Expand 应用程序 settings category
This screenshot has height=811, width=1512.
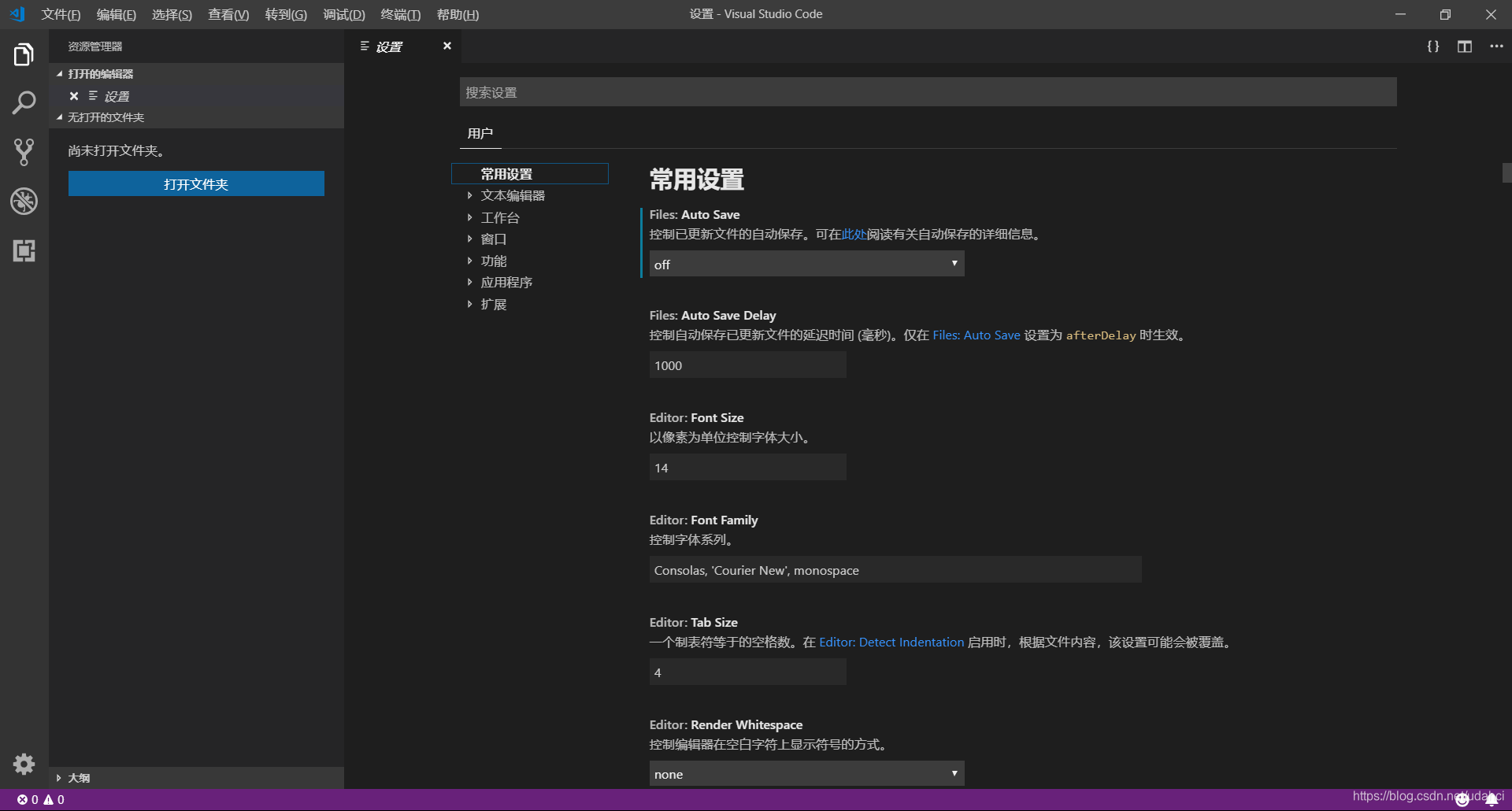pos(530,282)
